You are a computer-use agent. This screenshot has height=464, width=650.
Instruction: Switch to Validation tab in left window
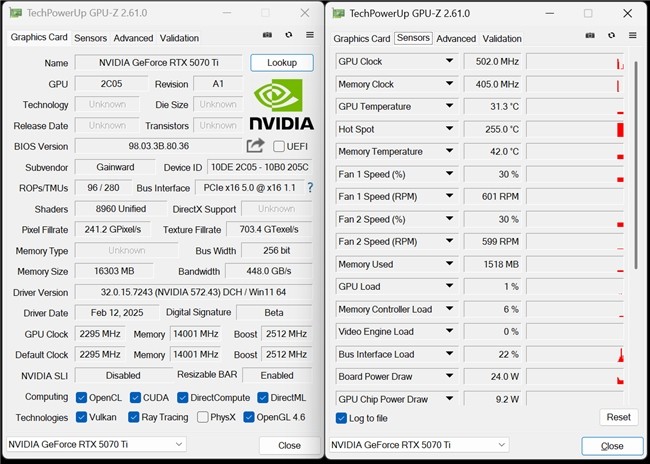179,38
